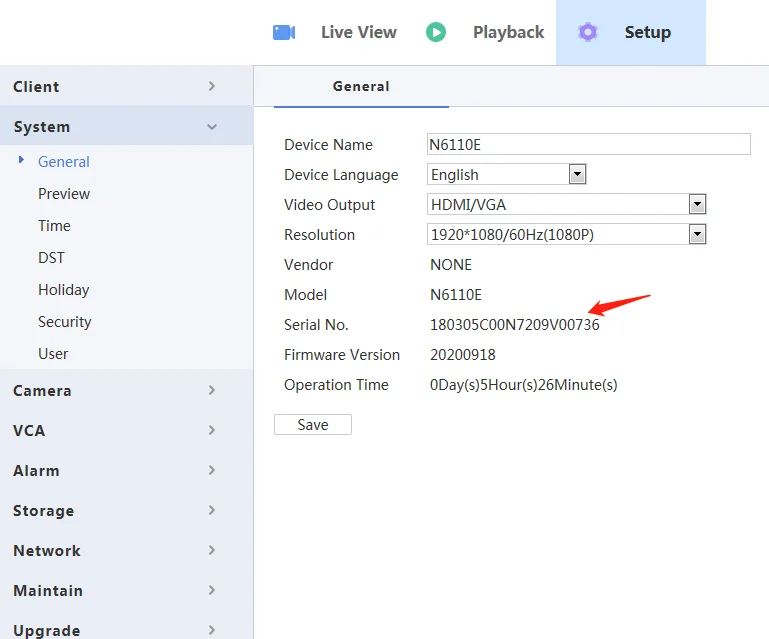Open the Video Output dropdown
The height and width of the screenshot is (639, 769).
[x=697, y=204]
